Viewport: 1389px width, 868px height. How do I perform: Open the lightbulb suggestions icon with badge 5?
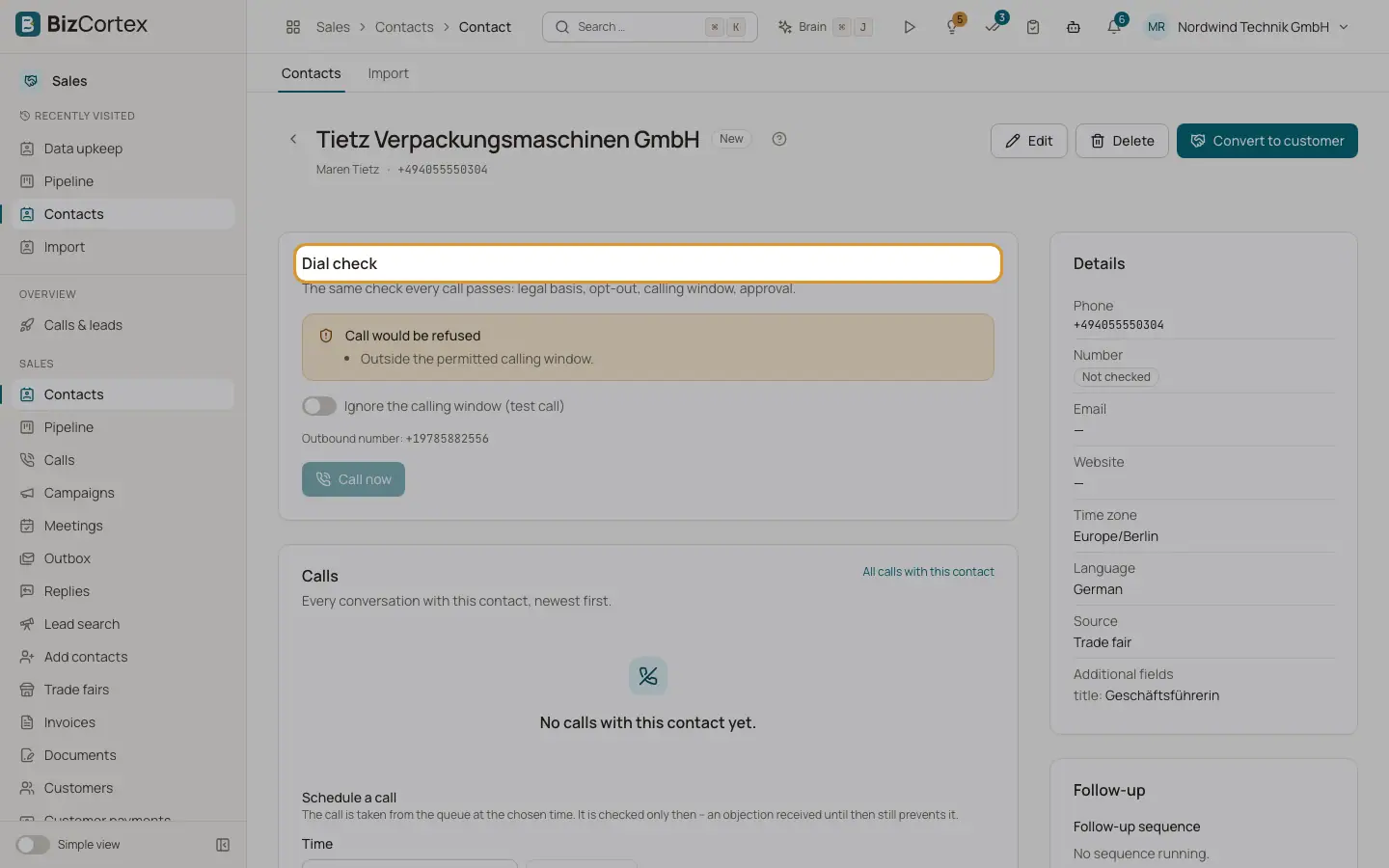click(x=952, y=27)
